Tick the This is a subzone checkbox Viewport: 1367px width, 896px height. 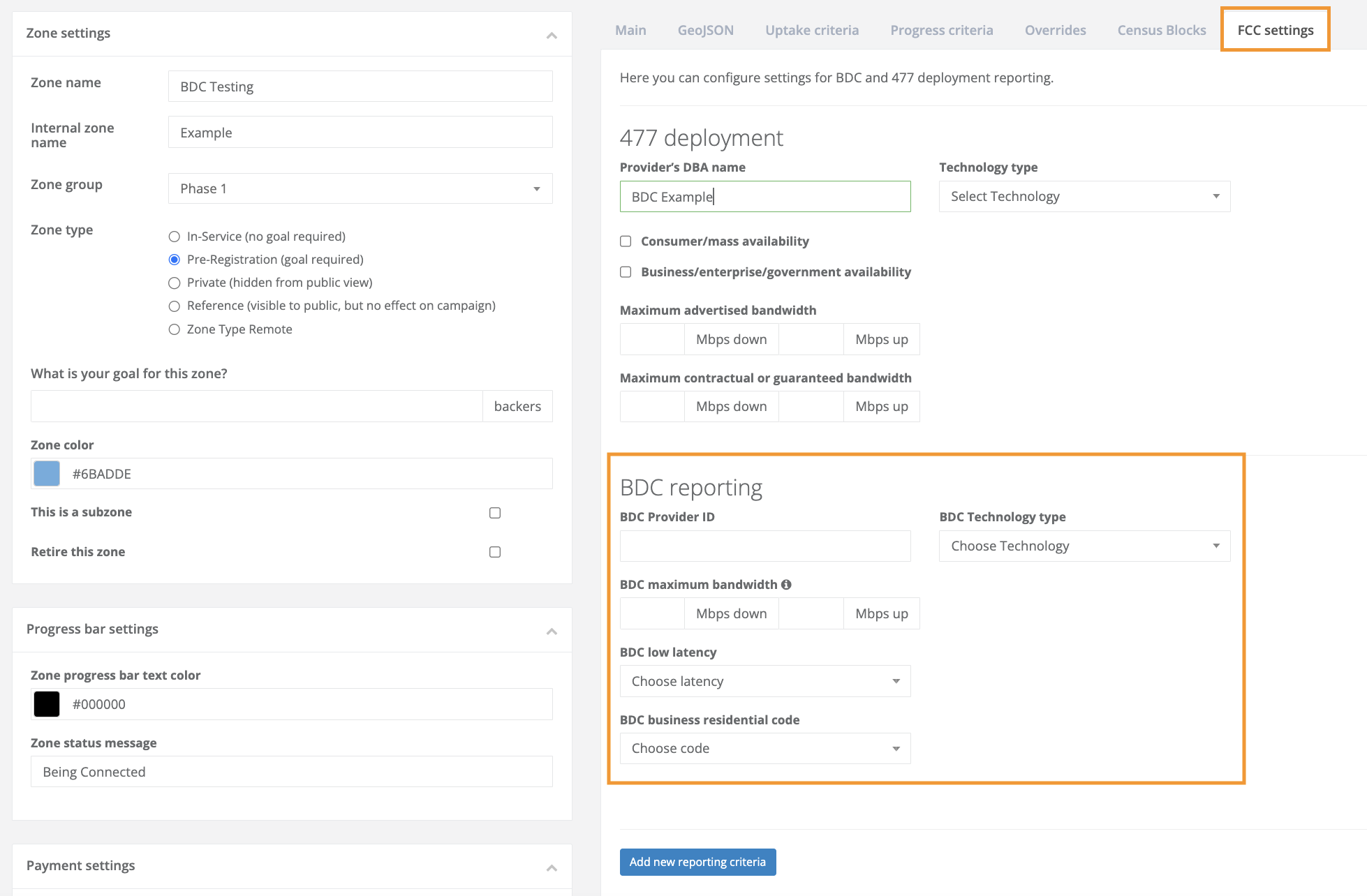pos(495,513)
